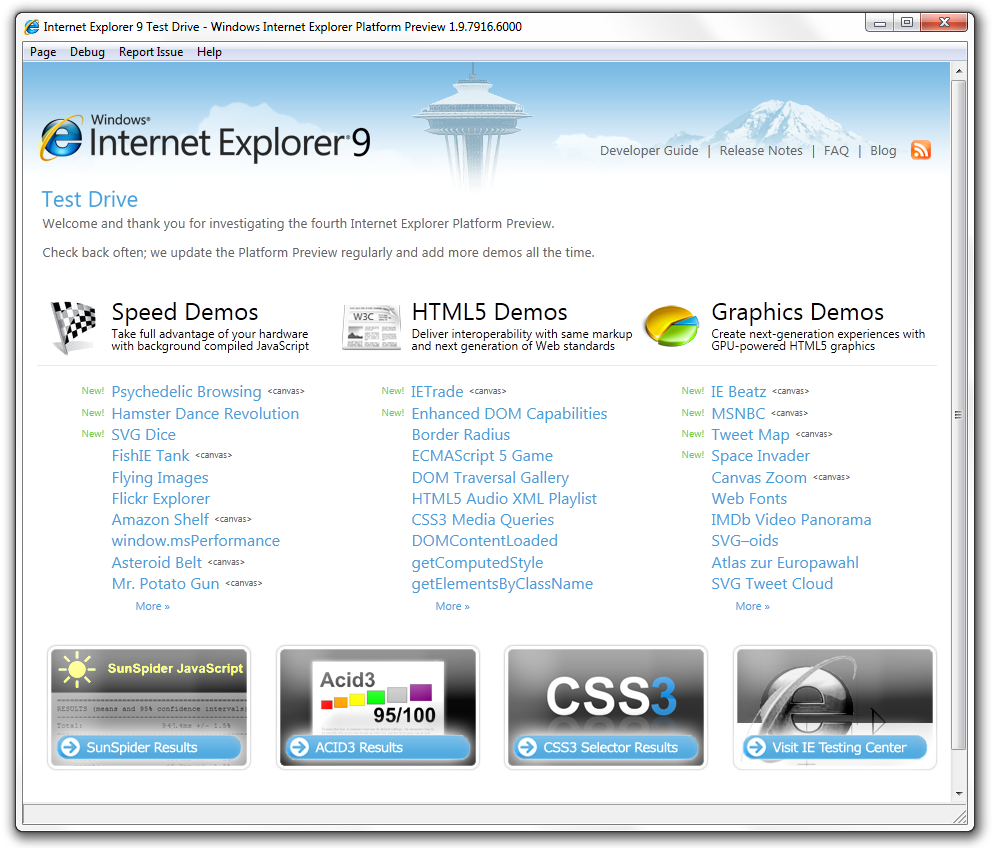Open the Canvas Zoom demo
Viewport: 992px width, 848px height.
tap(759, 478)
